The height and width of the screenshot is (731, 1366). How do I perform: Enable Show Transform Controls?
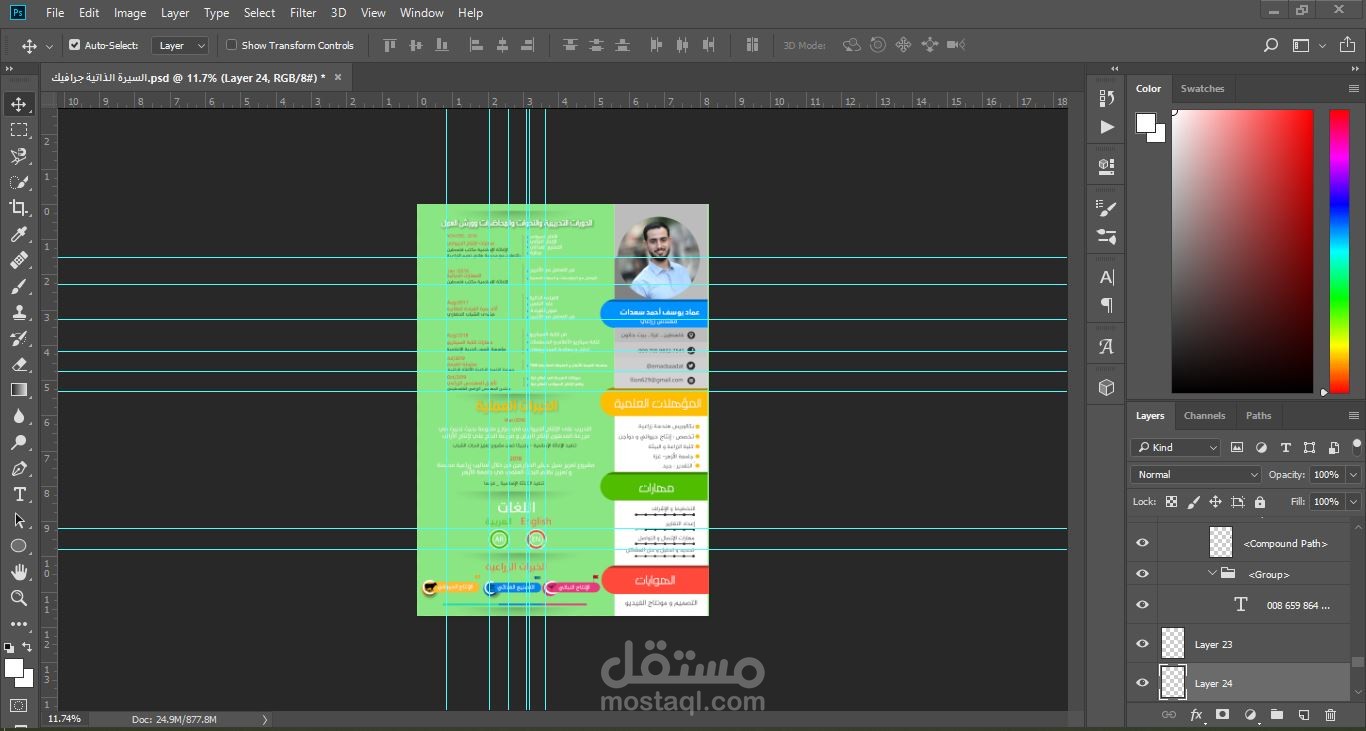pos(231,45)
